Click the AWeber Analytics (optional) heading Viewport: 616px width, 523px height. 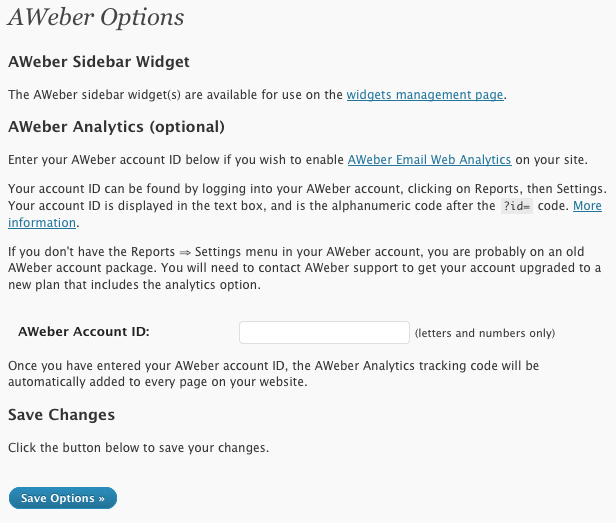[116, 127]
